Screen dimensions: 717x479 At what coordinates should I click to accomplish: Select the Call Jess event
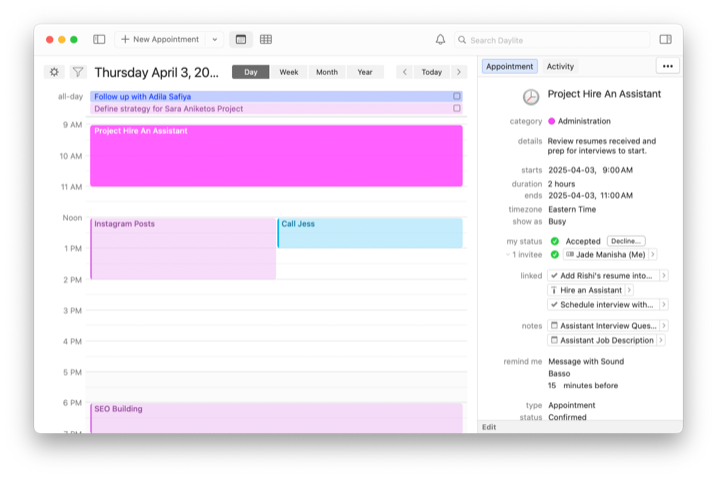click(369, 233)
